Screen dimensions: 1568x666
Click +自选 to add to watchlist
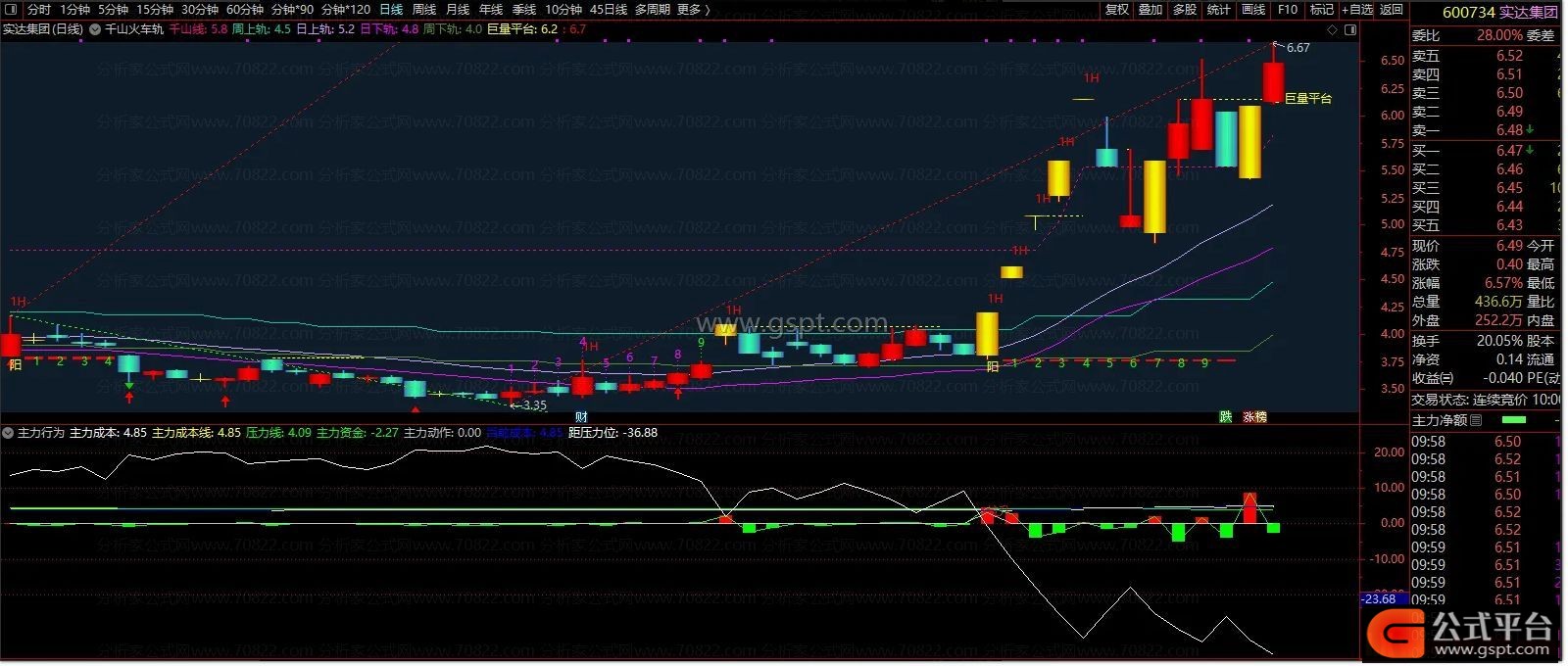click(x=1357, y=10)
